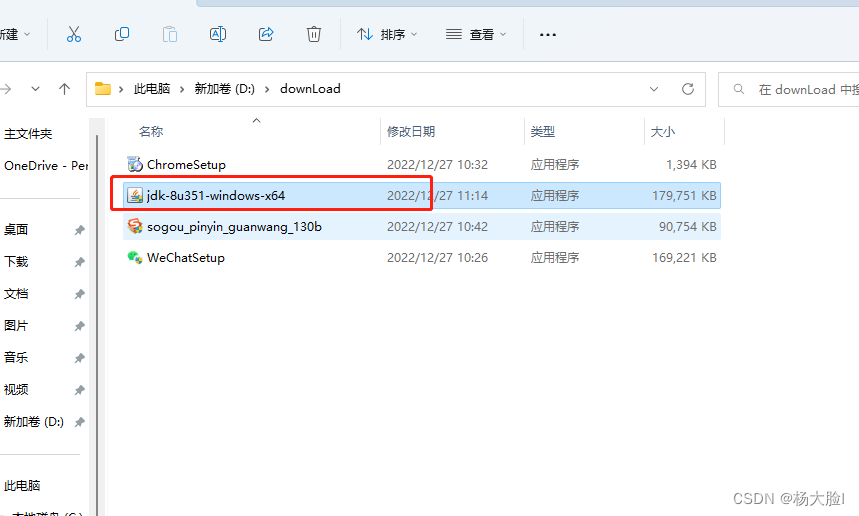Open the address bar history dropdown
Image resolution: width=859 pixels, height=516 pixels.
654,89
